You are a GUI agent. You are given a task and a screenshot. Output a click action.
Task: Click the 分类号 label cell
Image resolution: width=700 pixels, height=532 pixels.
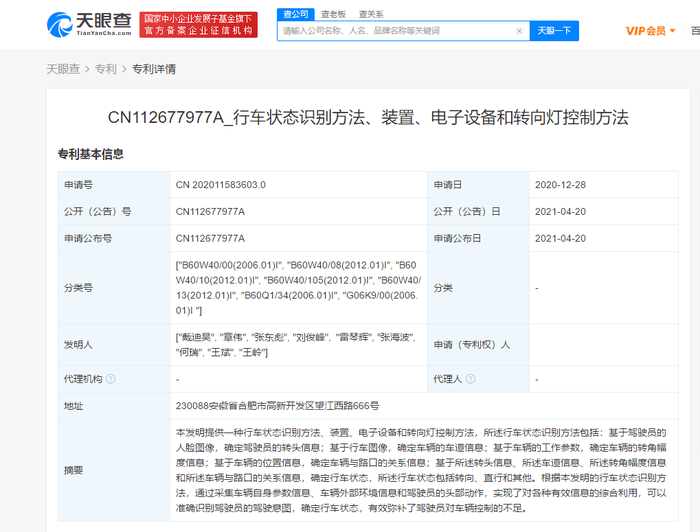click(x=114, y=288)
